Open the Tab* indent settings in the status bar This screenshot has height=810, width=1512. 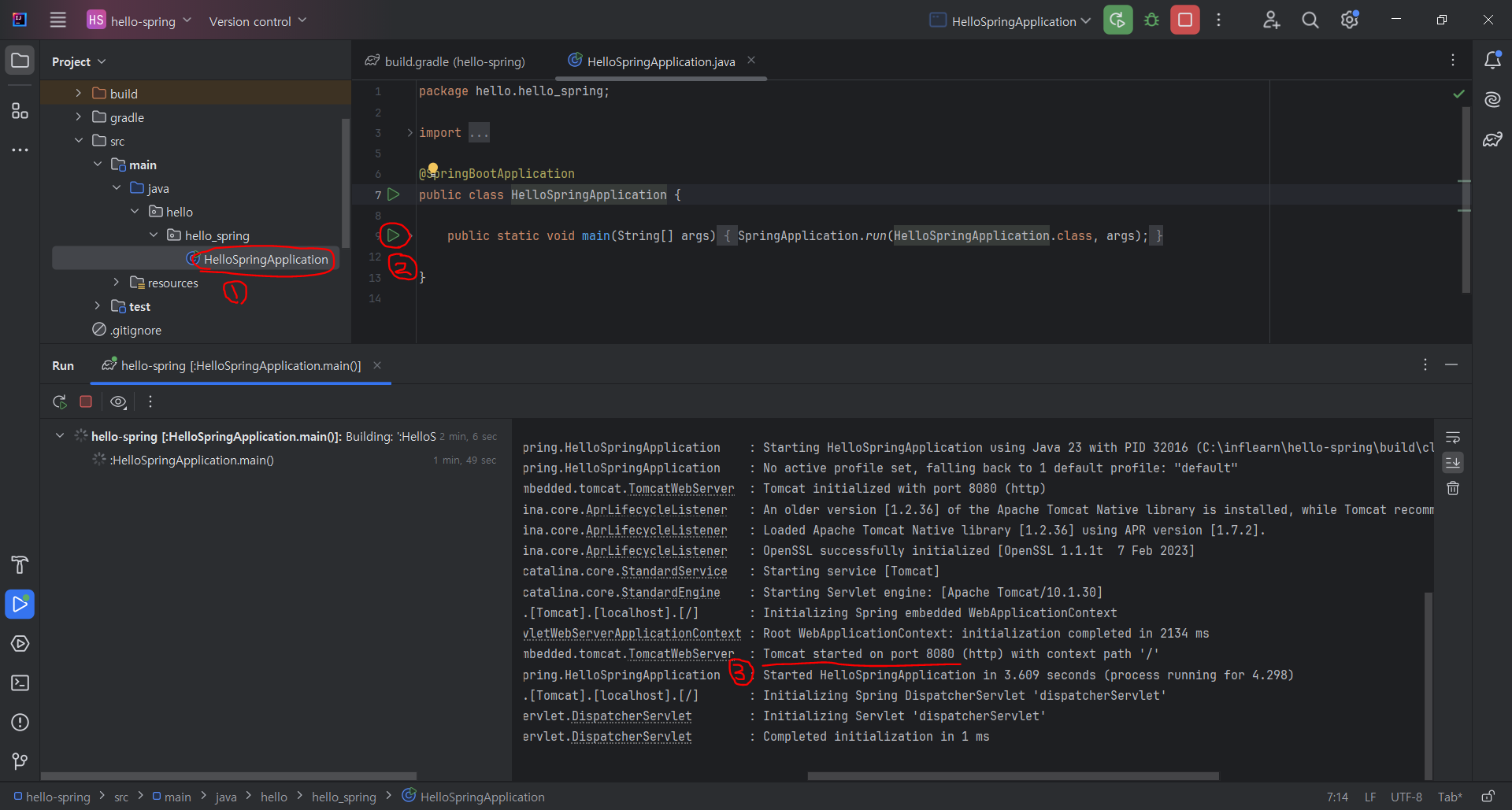(x=1450, y=797)
